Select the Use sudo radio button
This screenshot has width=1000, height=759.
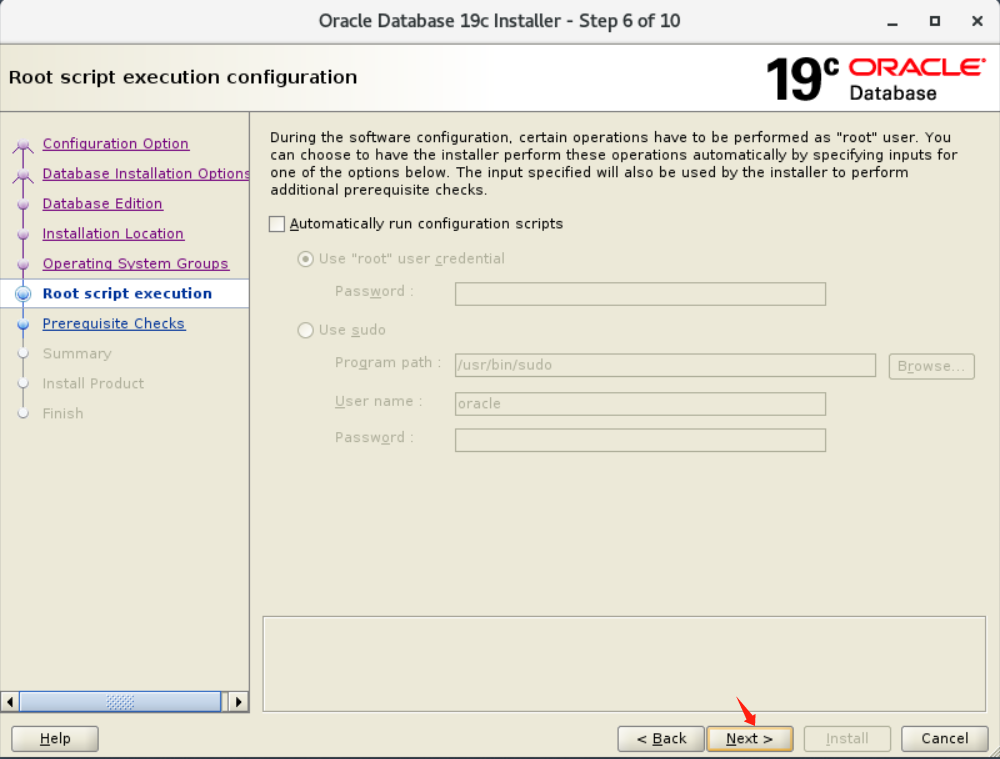click(305, 330)
